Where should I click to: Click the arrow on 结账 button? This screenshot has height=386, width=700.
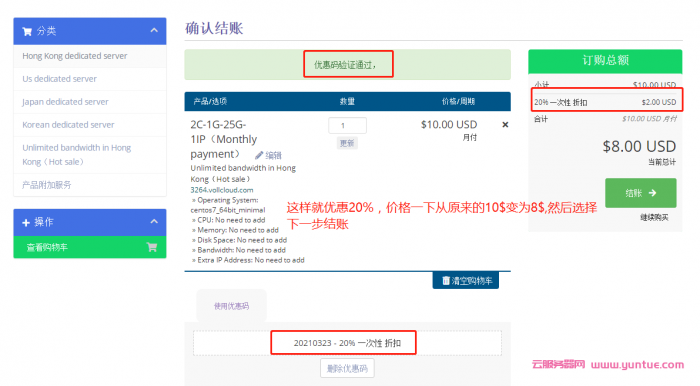653,193
